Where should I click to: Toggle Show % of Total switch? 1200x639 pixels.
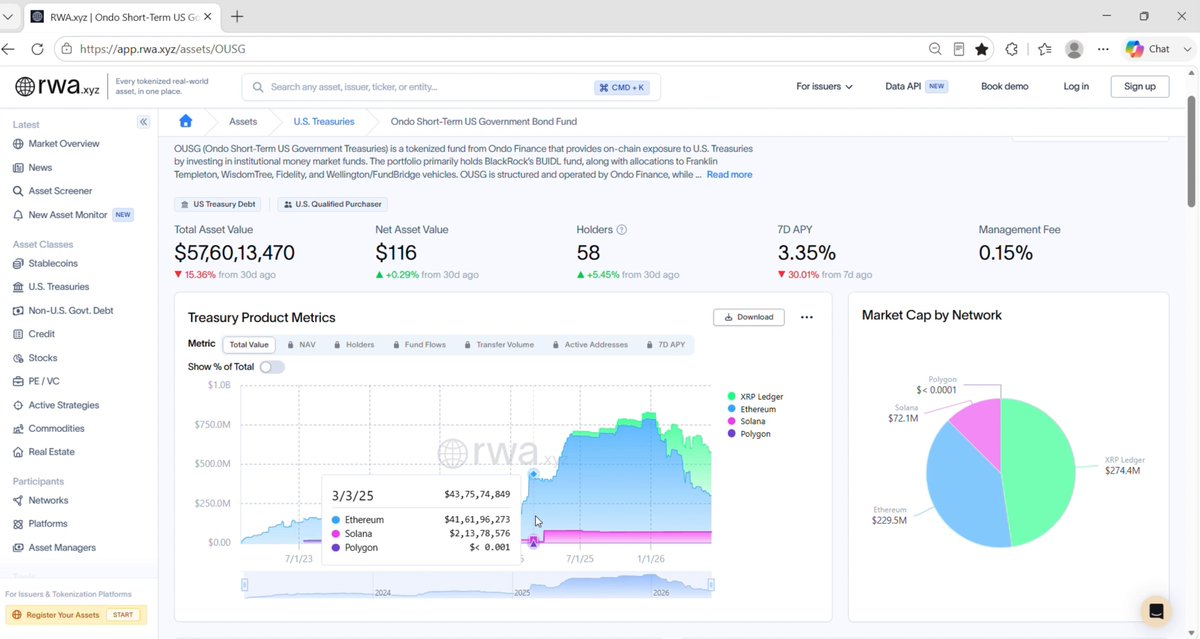pos(272,367)
